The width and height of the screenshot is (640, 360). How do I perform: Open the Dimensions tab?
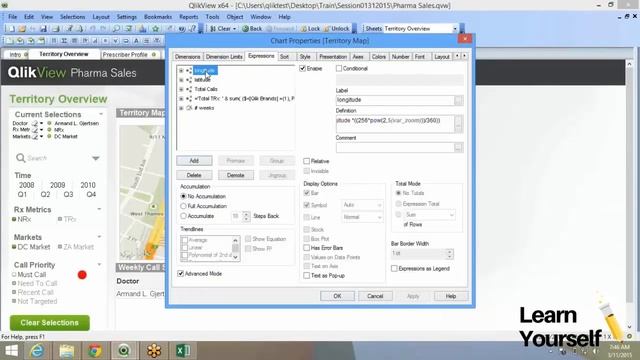point(187,57)
